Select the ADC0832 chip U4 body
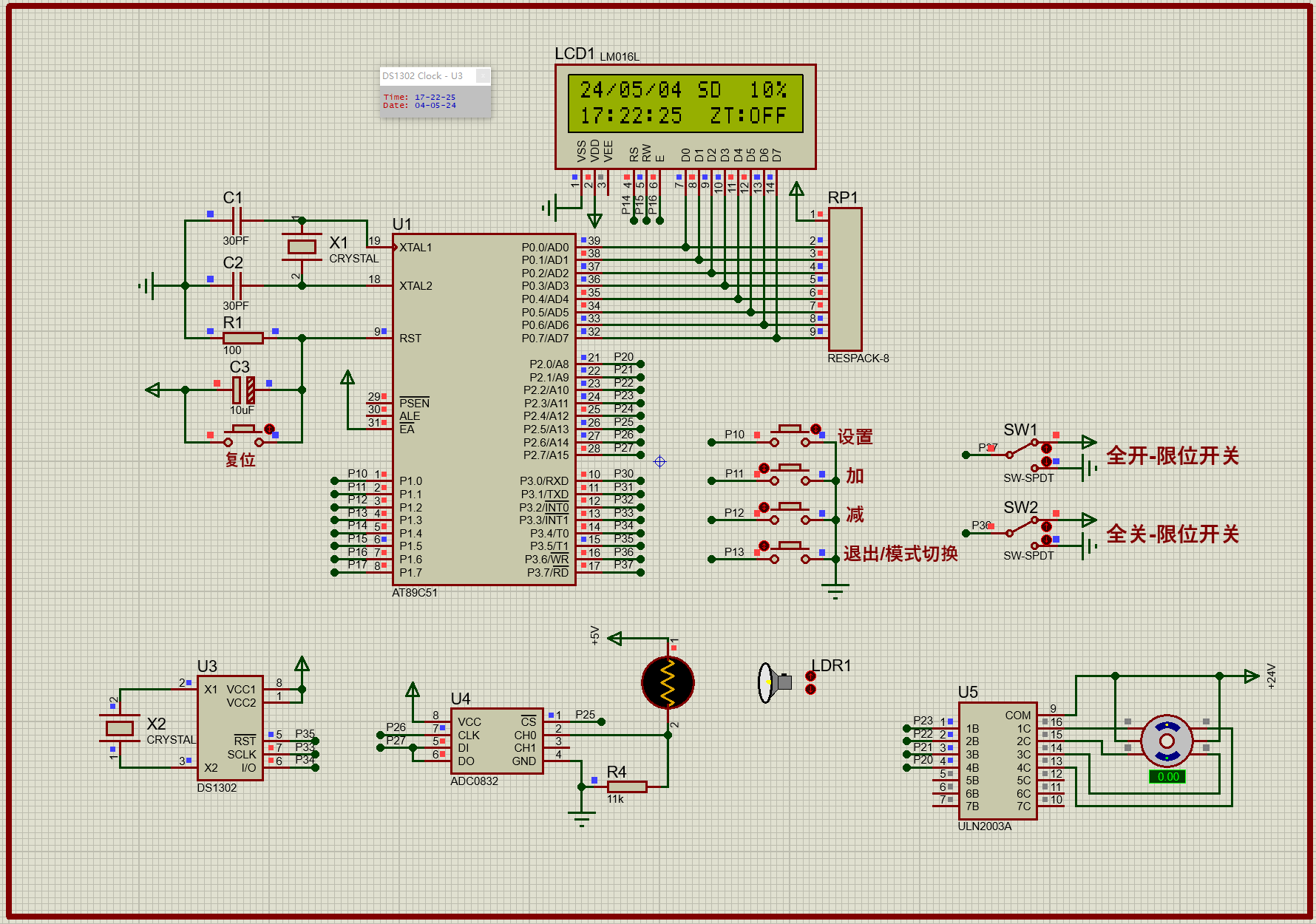 pos(497,741)
